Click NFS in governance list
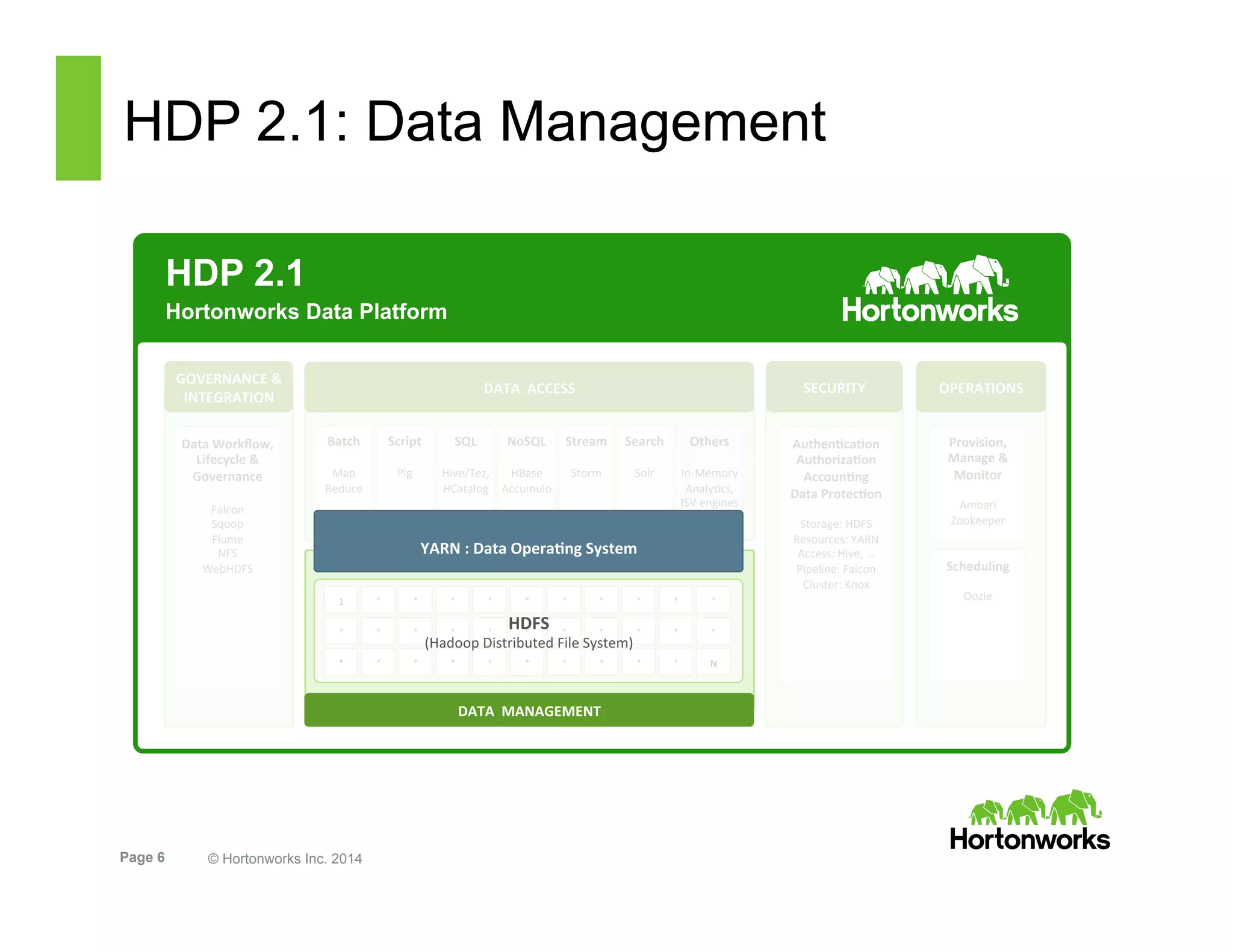Image resolution: width=1233 pixels, height=952 pixels. click(228, 553)
